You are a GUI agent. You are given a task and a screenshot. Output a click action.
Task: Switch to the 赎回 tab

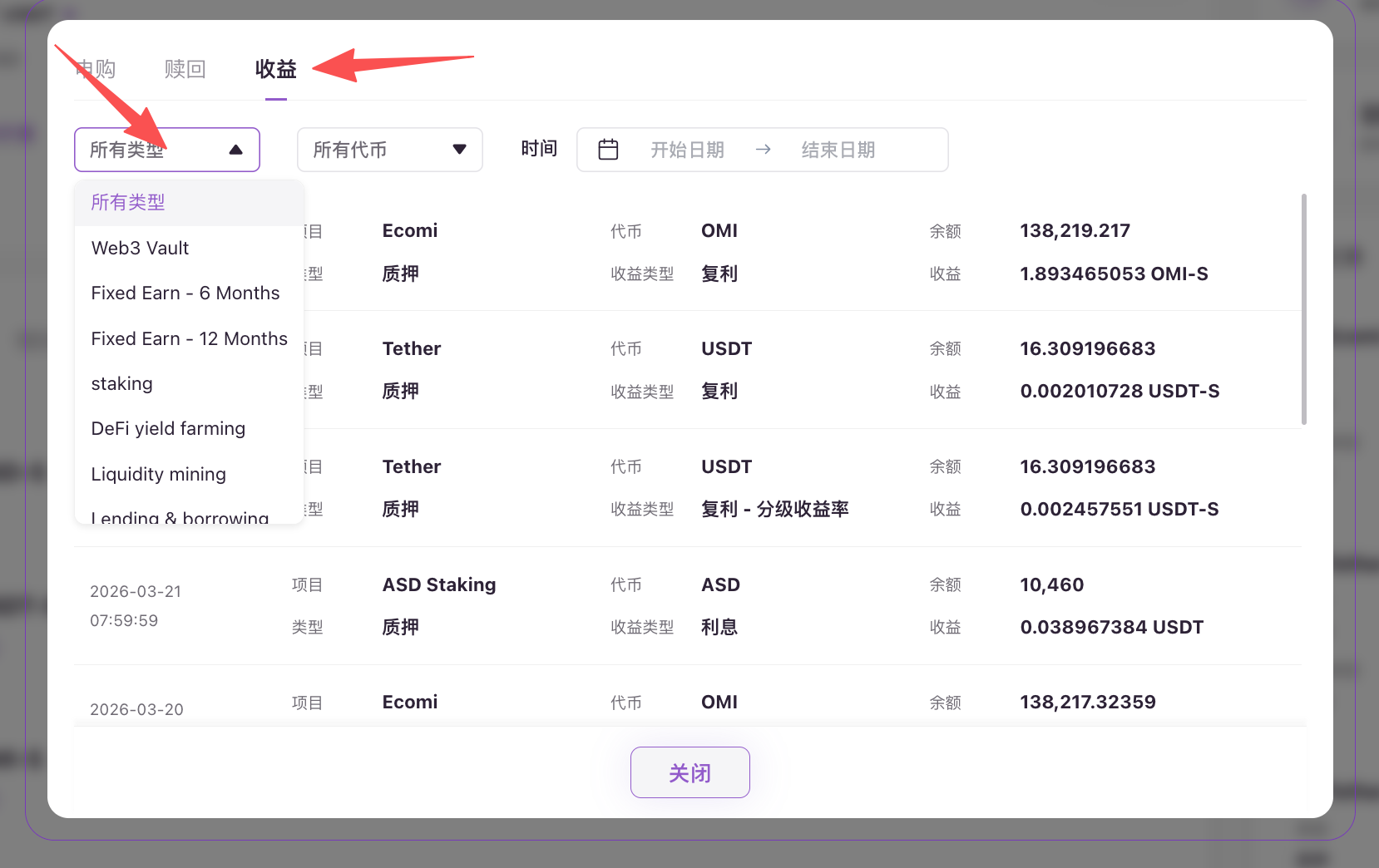click(x=185, y=69)
